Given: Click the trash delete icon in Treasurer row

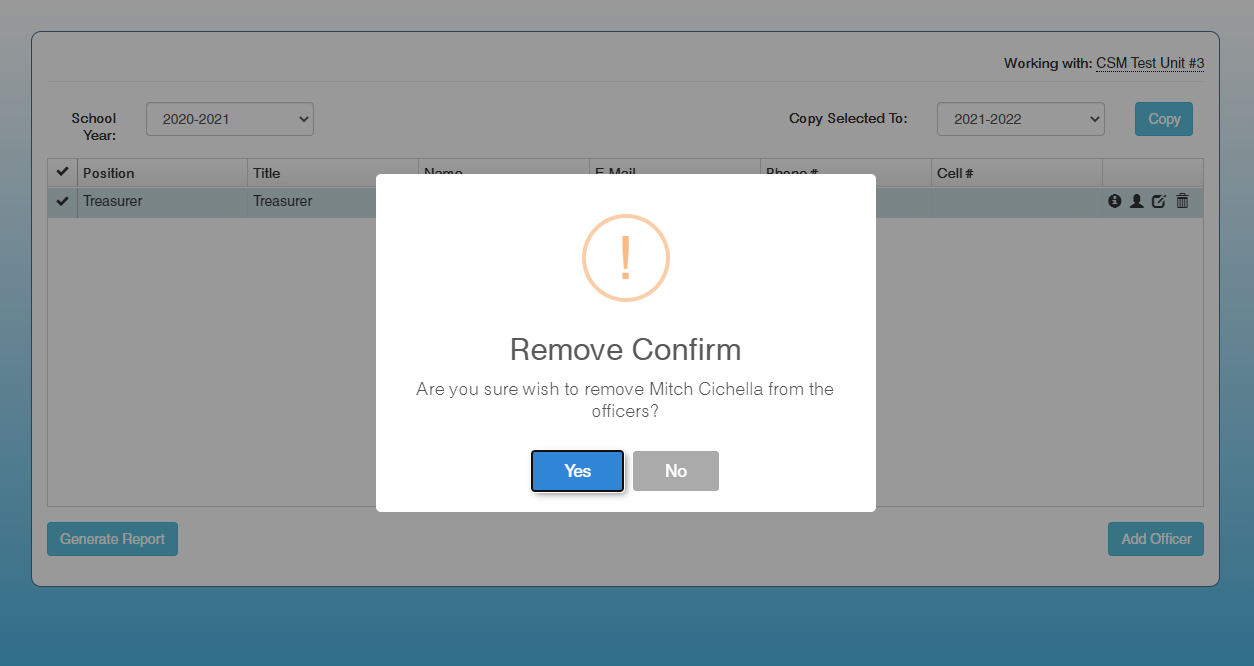Looking at the screenshot, I should [x=1182, y=201].
